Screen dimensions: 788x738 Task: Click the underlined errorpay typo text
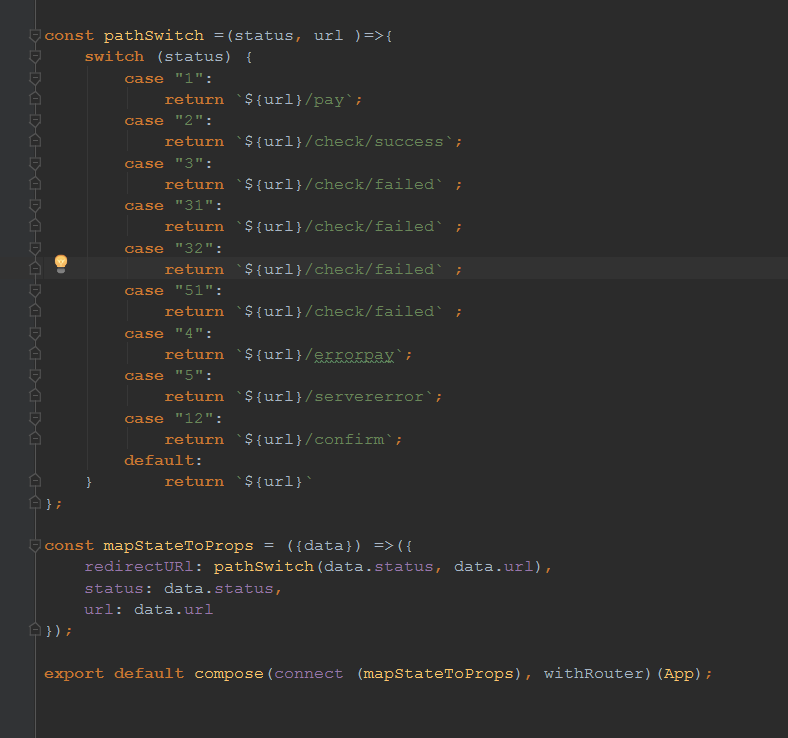pyautogui.click(x=354, y=355)
